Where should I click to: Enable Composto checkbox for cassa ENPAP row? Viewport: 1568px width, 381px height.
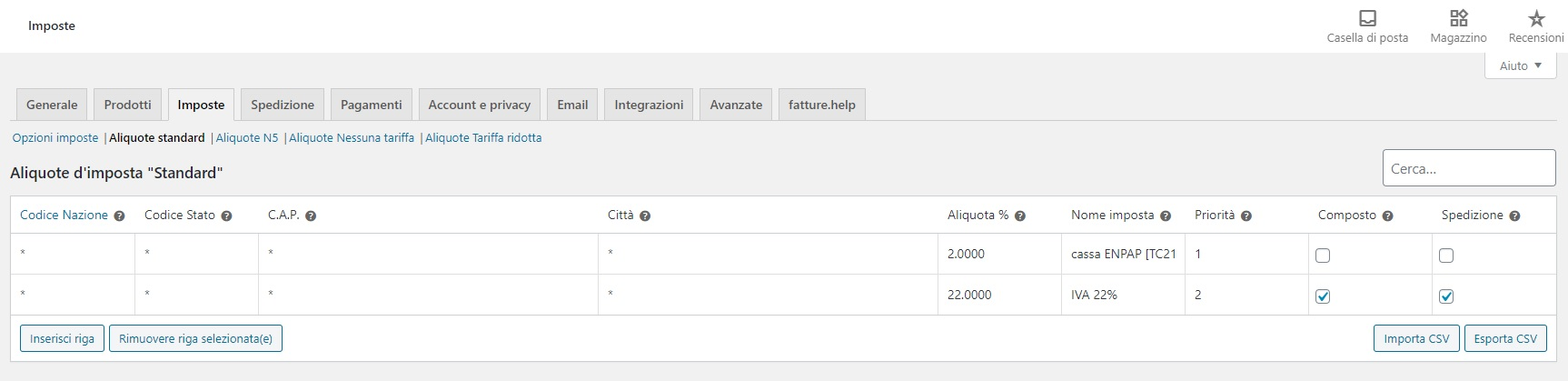tap(1323, 256)
